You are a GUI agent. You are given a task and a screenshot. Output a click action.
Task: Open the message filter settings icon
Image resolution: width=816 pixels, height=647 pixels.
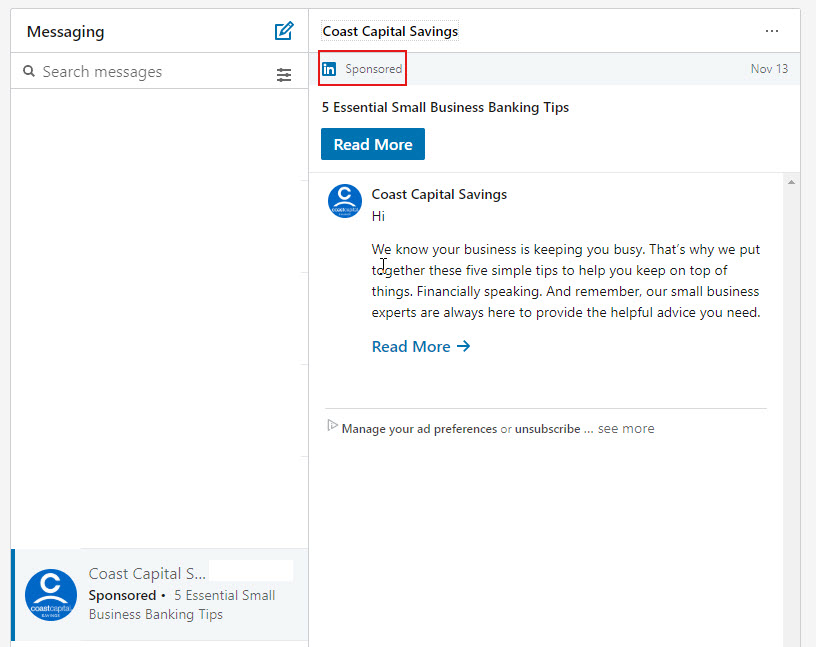(284, 75)
